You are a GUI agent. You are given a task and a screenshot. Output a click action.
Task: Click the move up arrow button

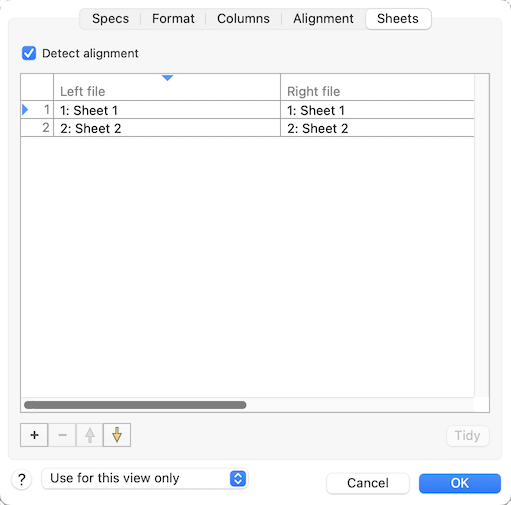click(x=90, y=435)
